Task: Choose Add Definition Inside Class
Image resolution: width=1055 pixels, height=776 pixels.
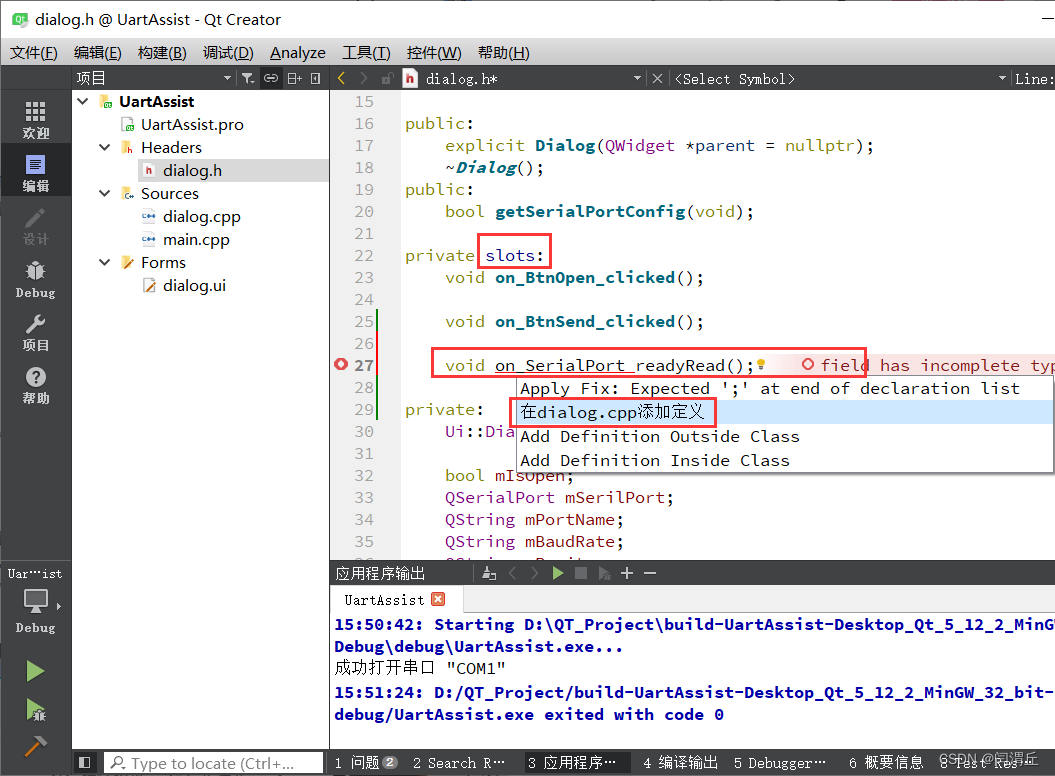Action: [x=785, y=460]
